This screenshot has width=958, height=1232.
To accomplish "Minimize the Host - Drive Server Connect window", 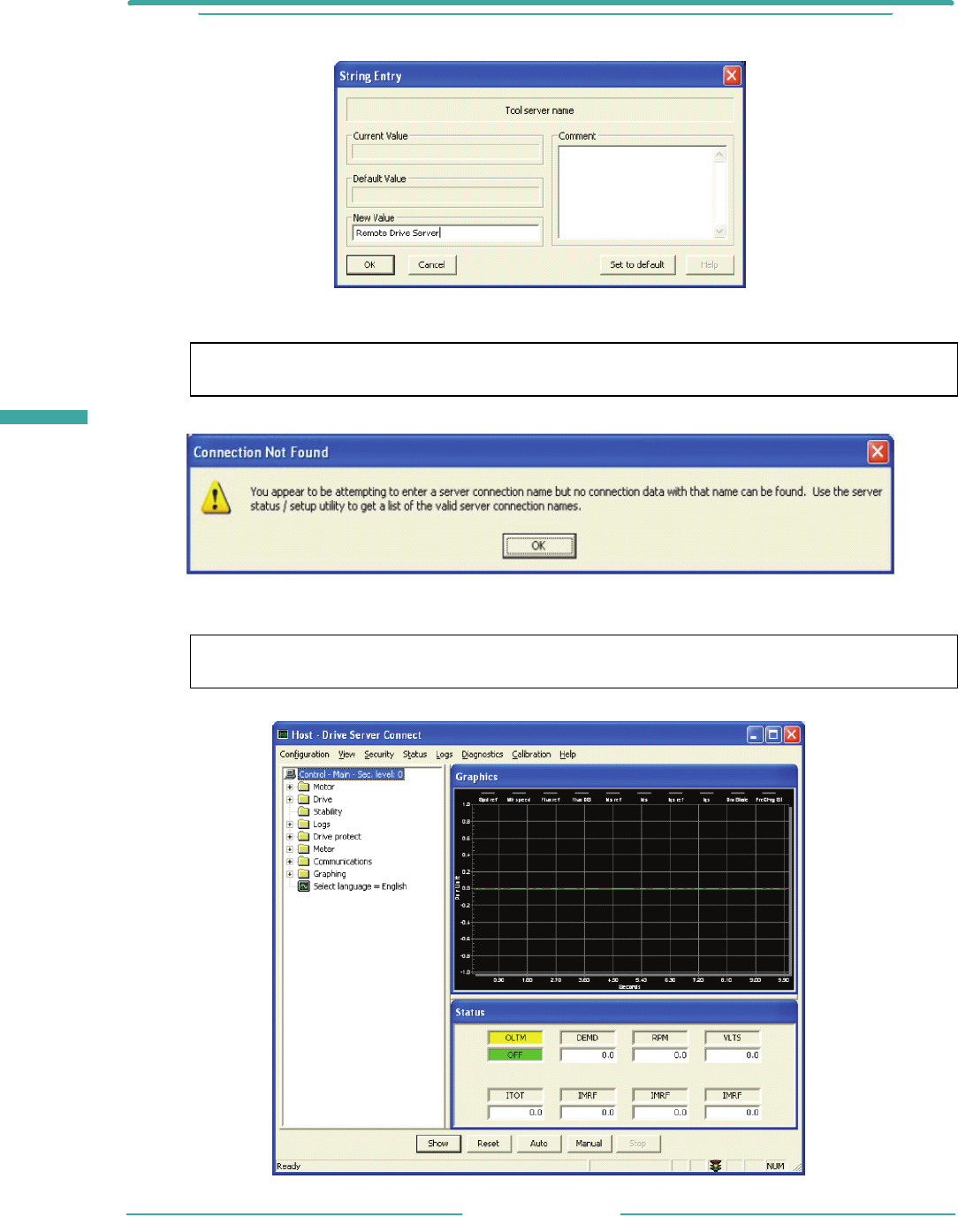I will [x=755, y=734].
